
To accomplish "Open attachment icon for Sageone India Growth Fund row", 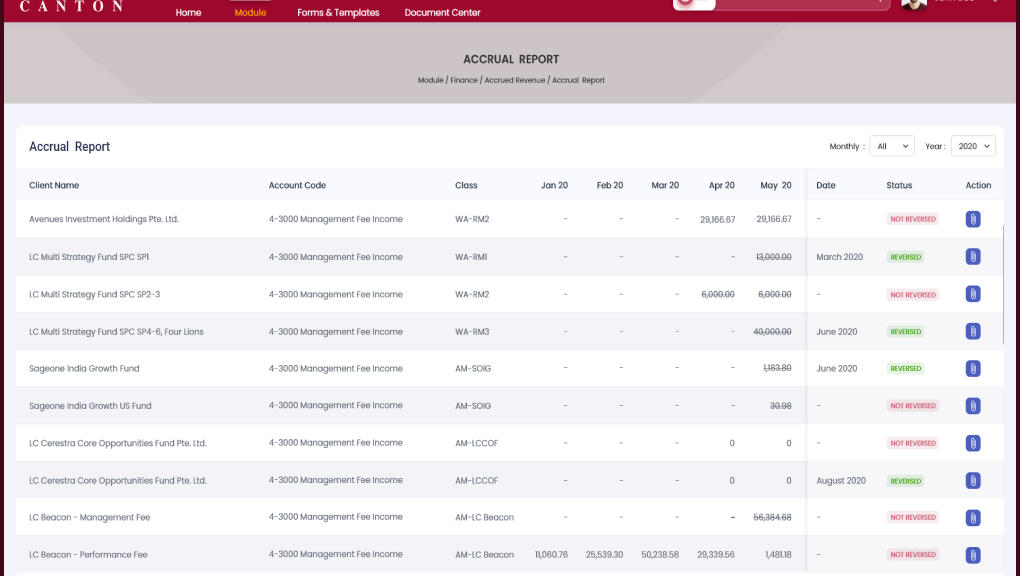I will 973,368.
